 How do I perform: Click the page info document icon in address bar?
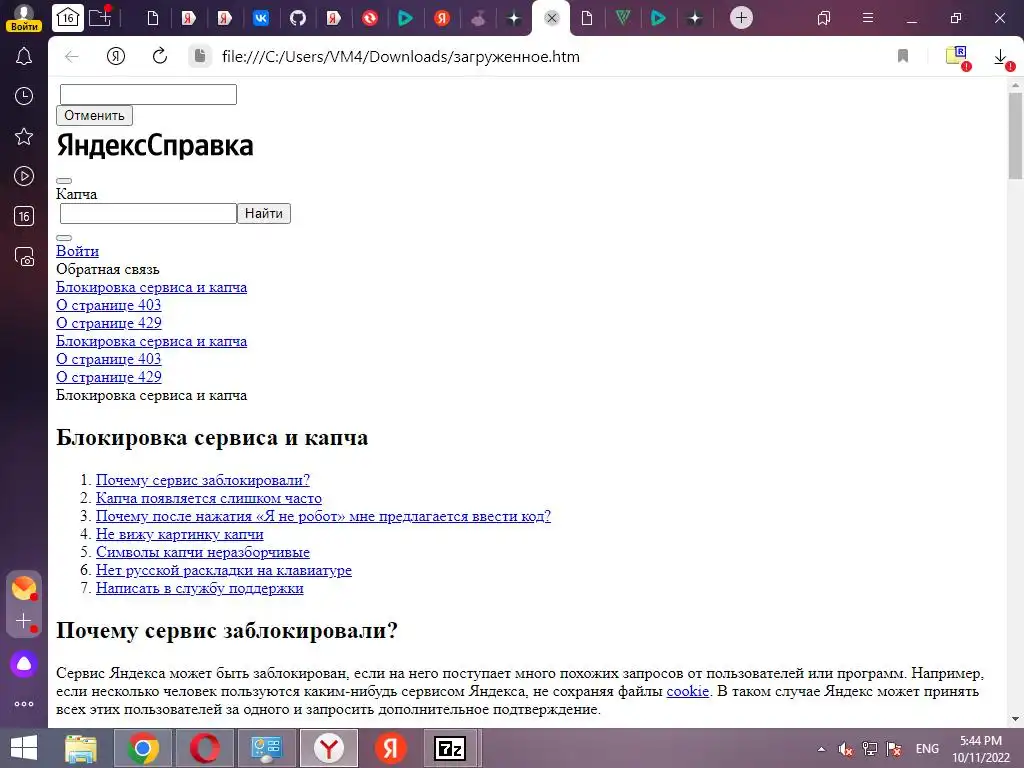200,56
